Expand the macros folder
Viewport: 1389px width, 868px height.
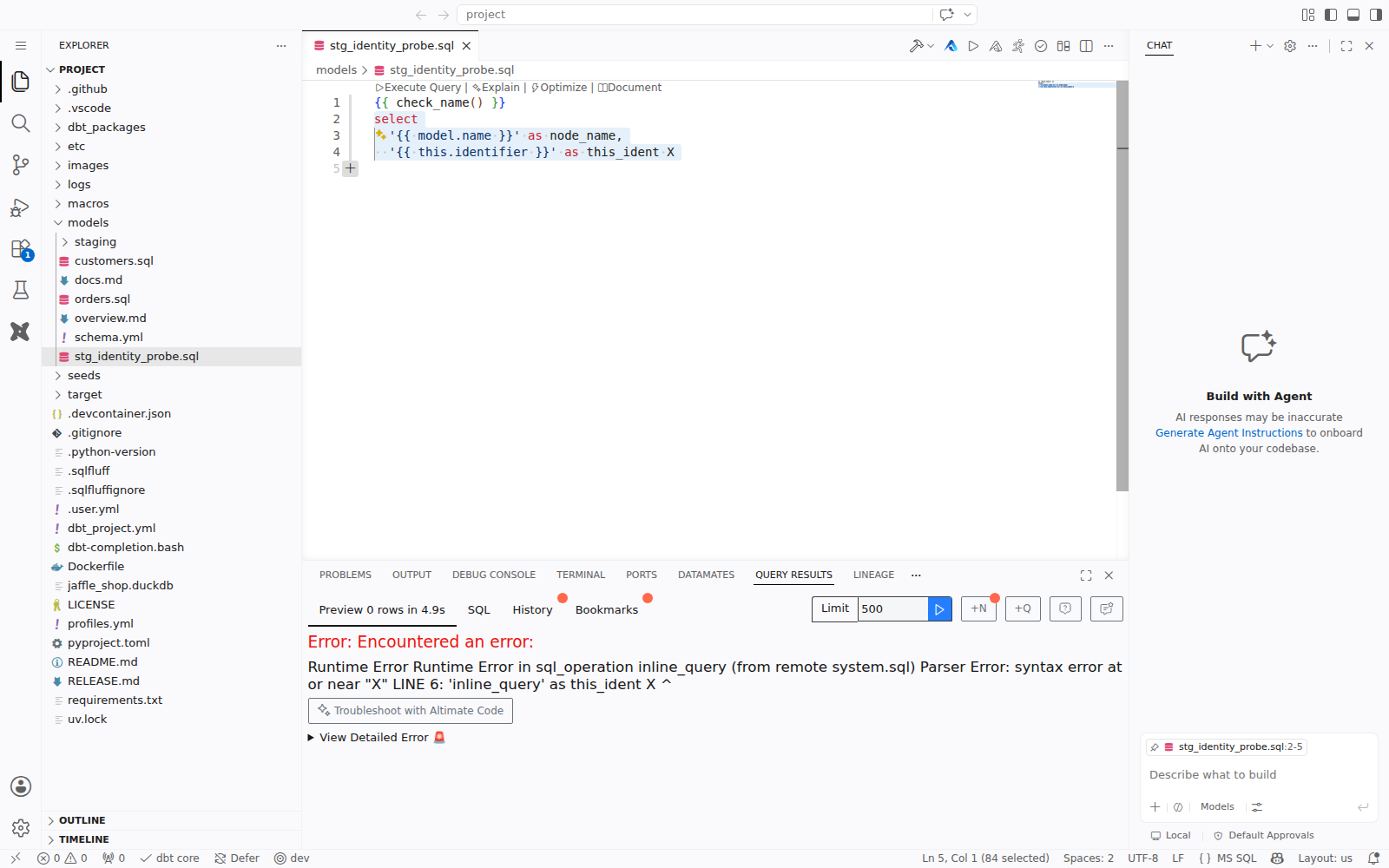172,204
